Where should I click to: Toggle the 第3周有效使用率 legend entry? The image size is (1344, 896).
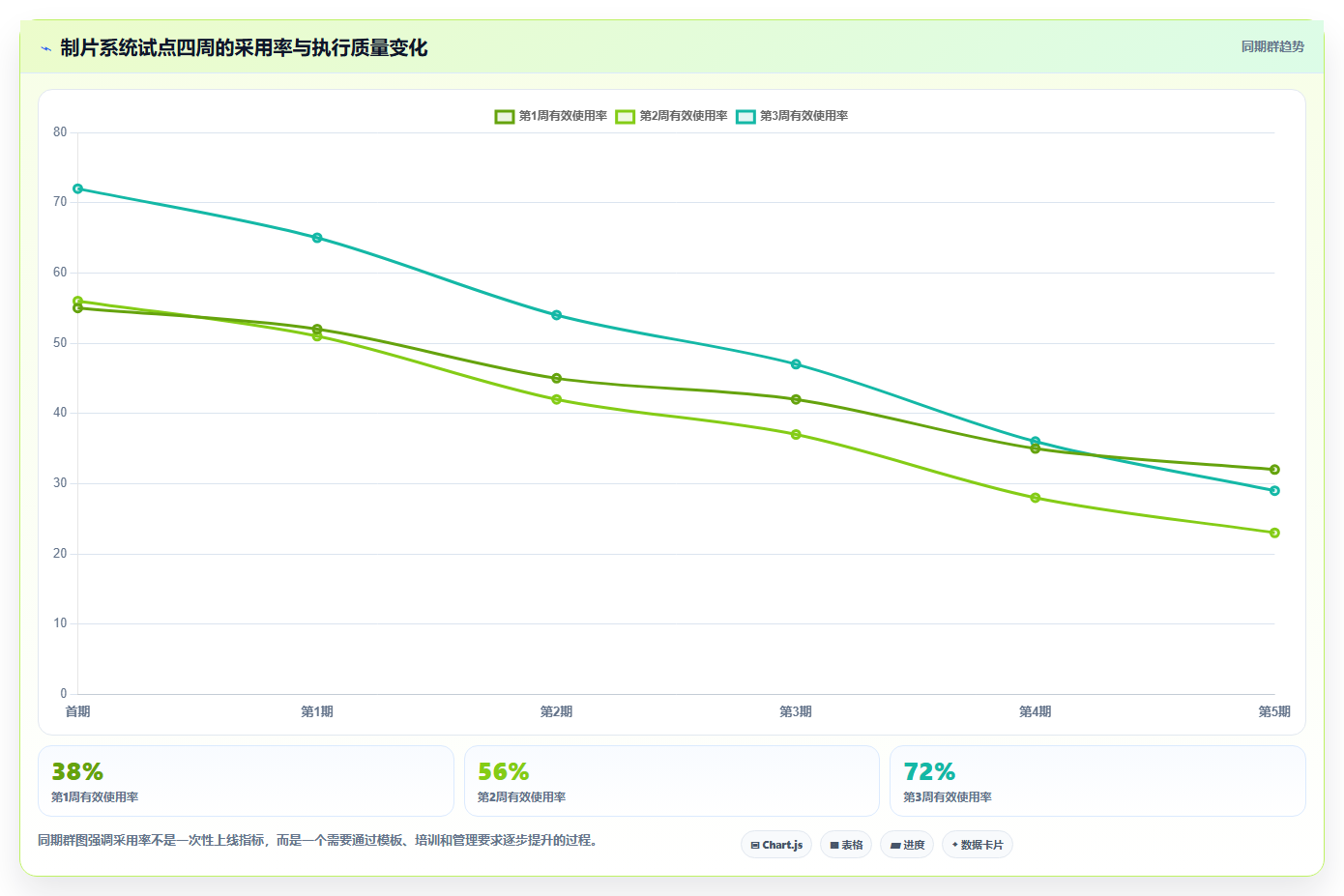tap(792, 116)
